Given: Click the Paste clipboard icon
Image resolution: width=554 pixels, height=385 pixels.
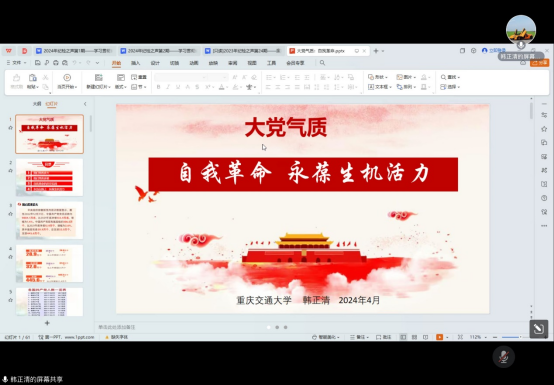Looking at the screenshot, I should coord(33,77).
